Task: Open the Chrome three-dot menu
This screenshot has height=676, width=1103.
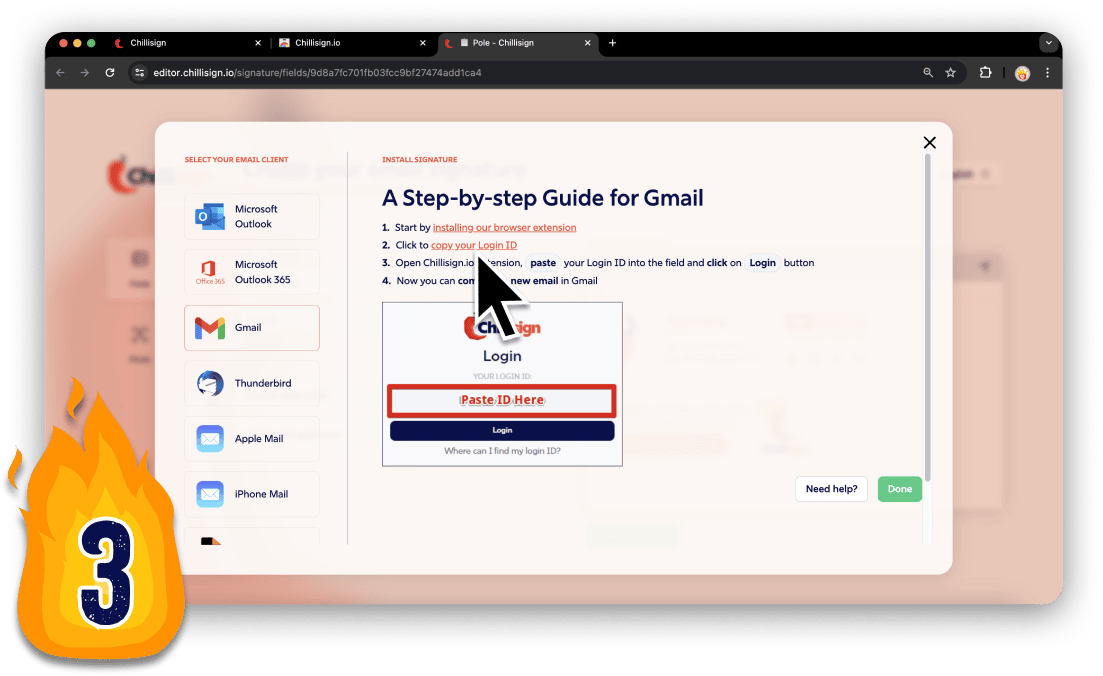Action: (x=1047, y=73)
